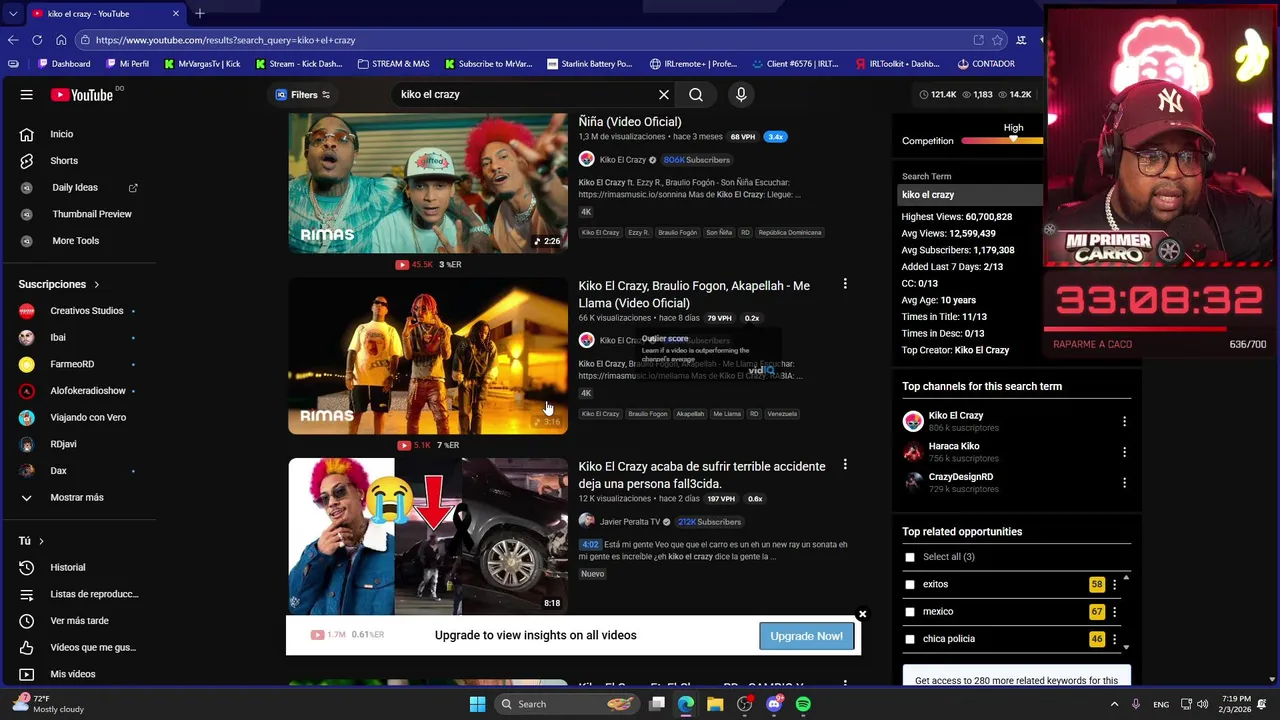Run the search with the magnifier icon
Viewport: 1280px width, 720px height.
point(696,95)
